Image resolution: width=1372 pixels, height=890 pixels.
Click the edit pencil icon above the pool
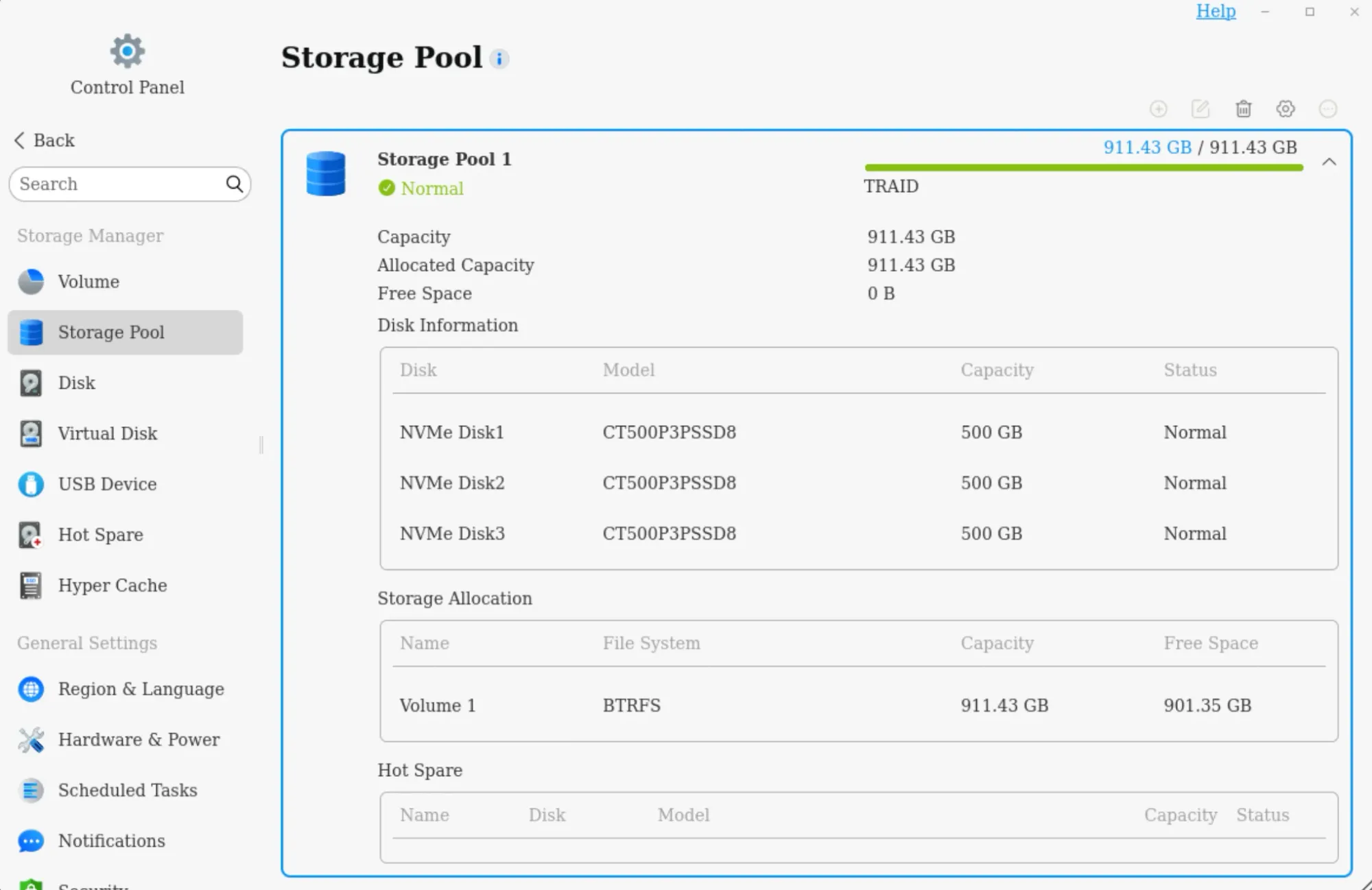click(1200, 109)
